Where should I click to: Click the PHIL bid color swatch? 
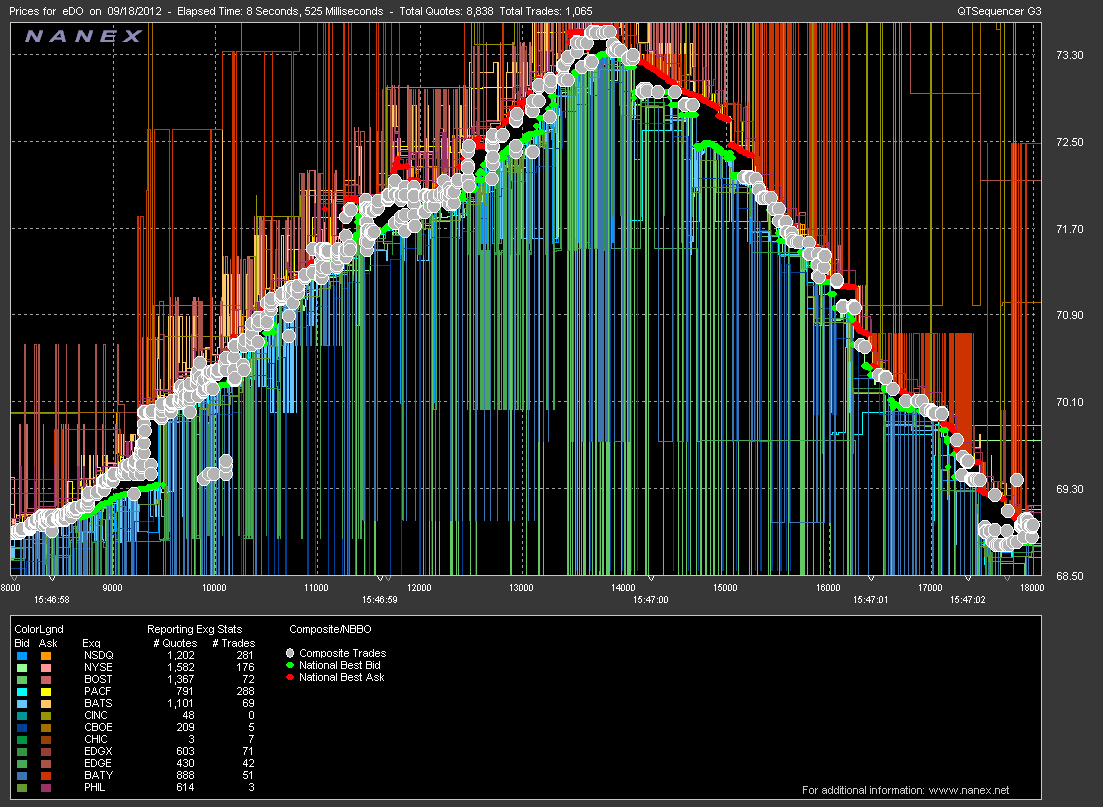click(x=22, y=787)
